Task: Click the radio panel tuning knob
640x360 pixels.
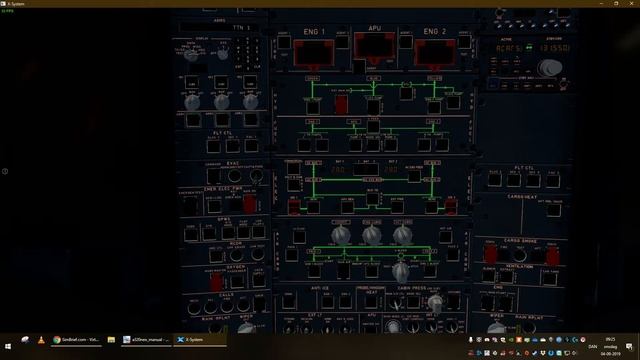Action: (549, 68)
